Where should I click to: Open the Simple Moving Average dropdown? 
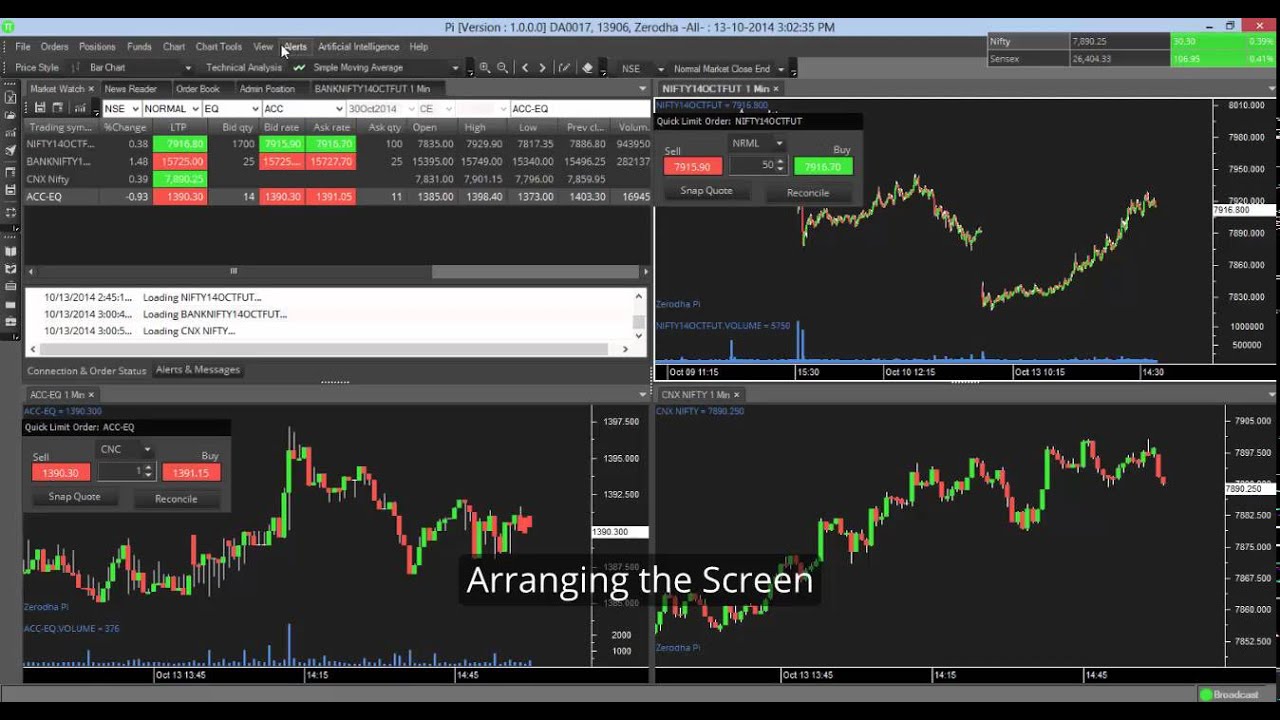tap(455, 68)
